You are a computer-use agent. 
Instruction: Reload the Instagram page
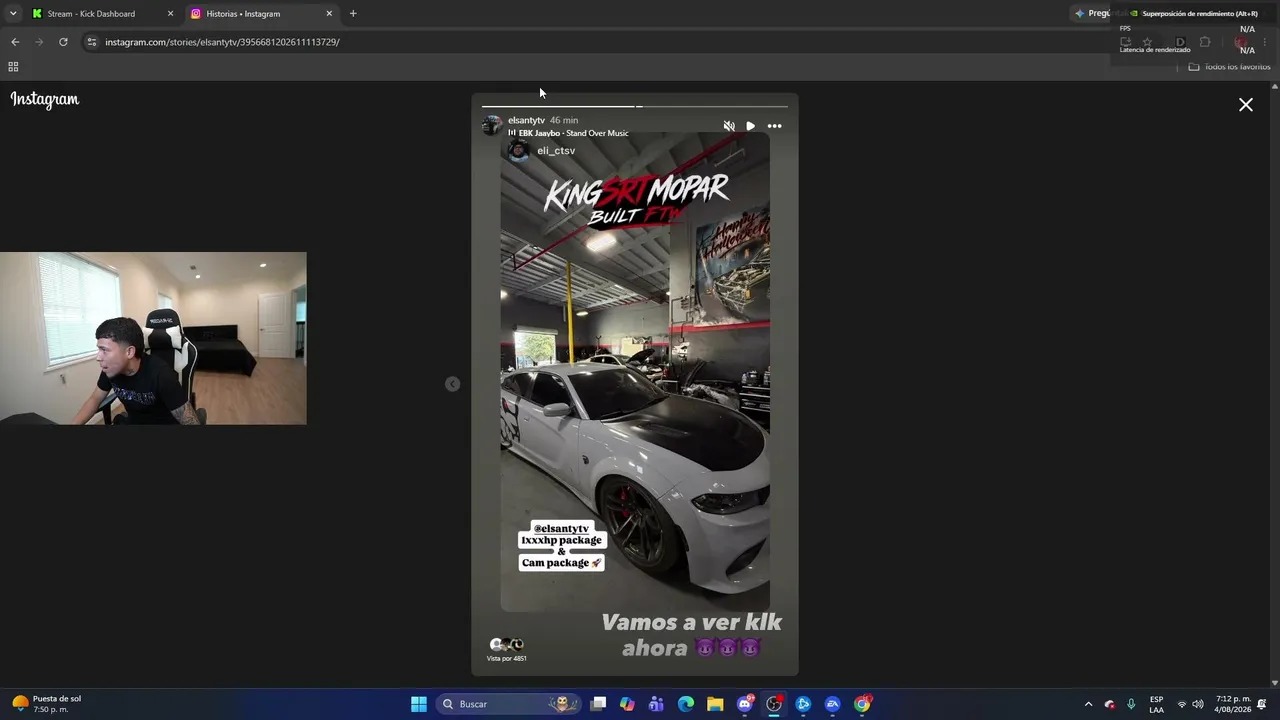63,42
